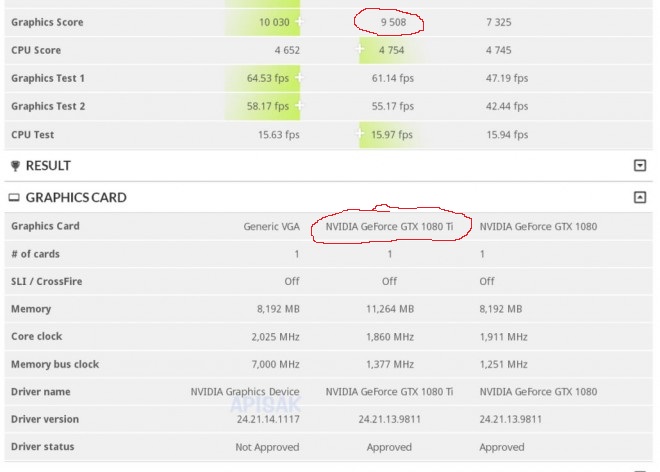The width and height of the screenshot is (660, 472).
Task: Click the 11,264 MB memory value
Action: [389, 309]
